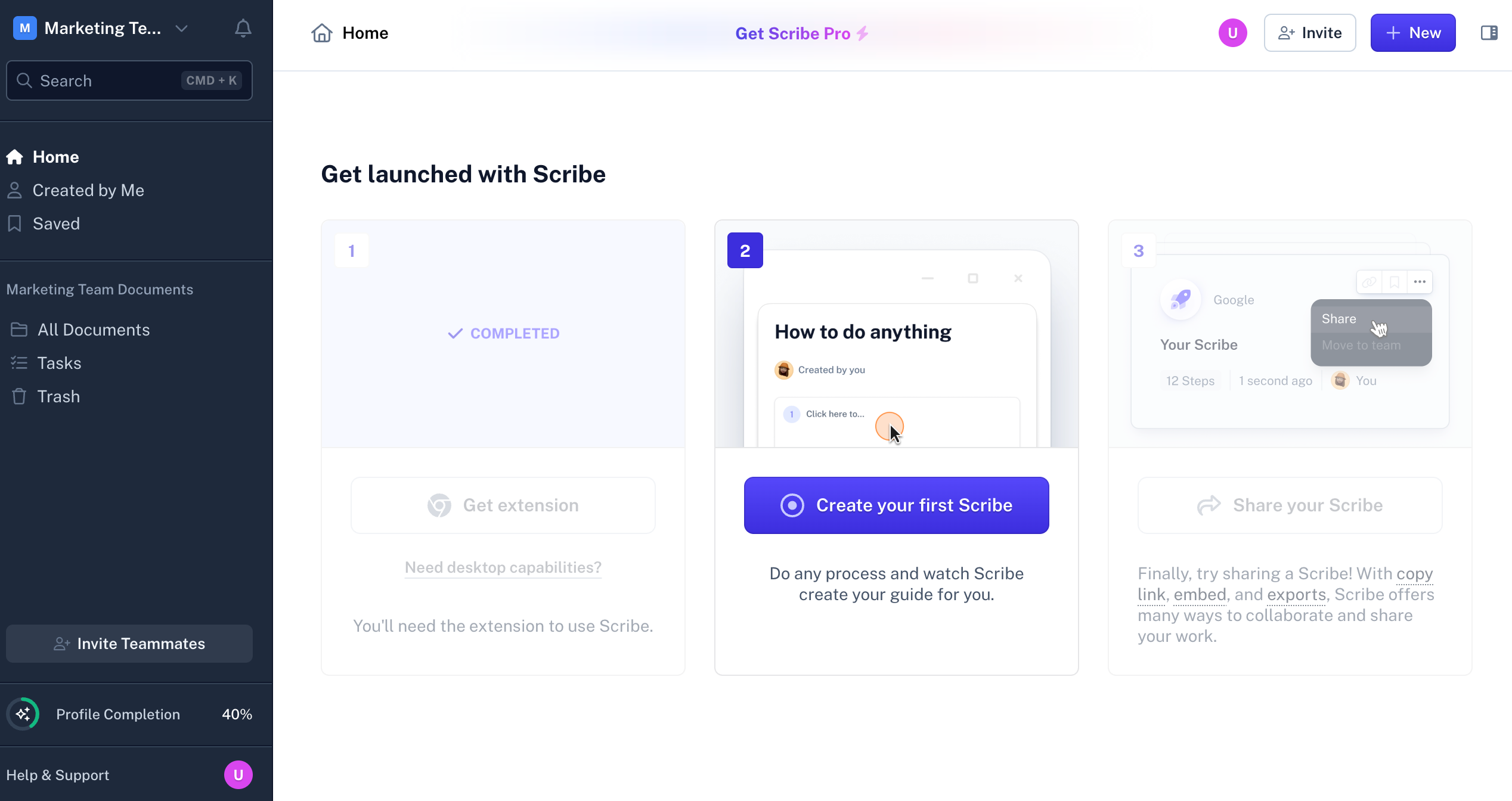Viewport: 1512px width, 801px height.
Task: Click the Saved bookmark icon in sidebar
Action: (x=16, y=223)
